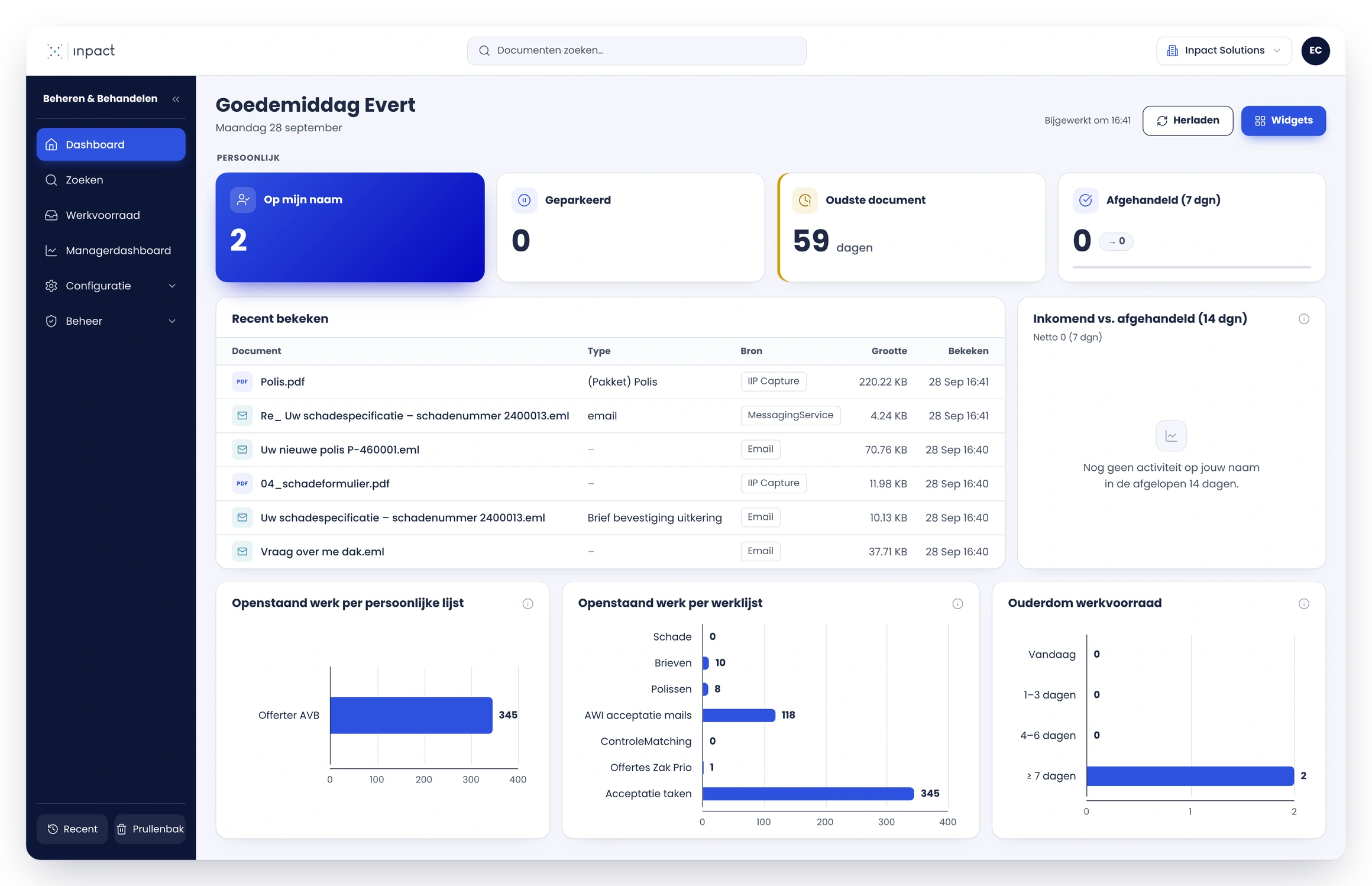Click the Brieven bar with value 10
1372x886 pixels.
(706, 663)
